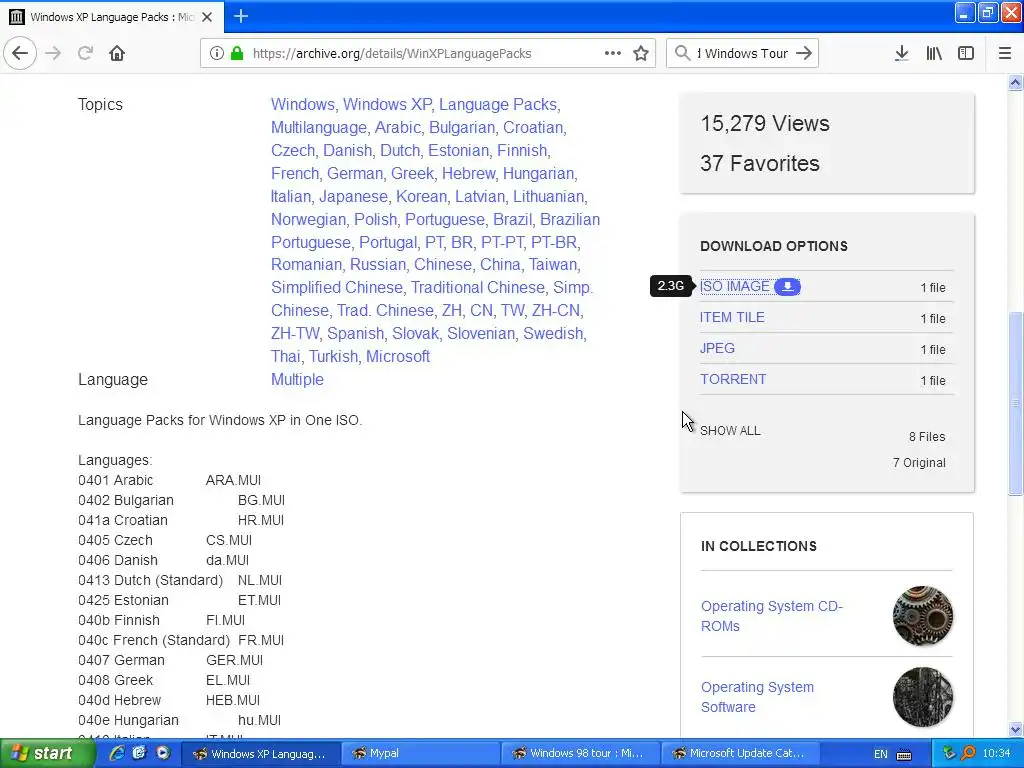Go back using the browser back arrow
Viewport: 1024px width, 768px height.
(20, 54)
